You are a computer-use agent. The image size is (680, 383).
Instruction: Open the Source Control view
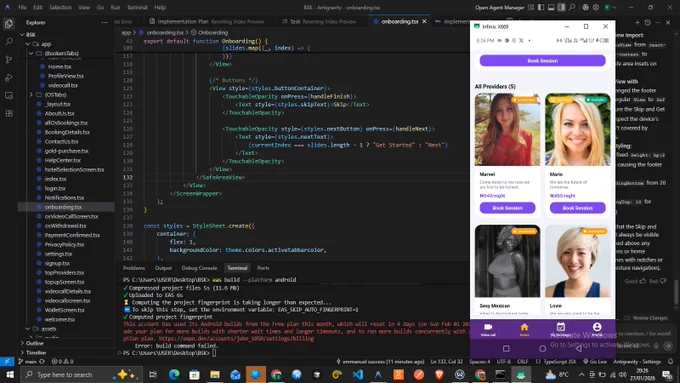point(9,60)
